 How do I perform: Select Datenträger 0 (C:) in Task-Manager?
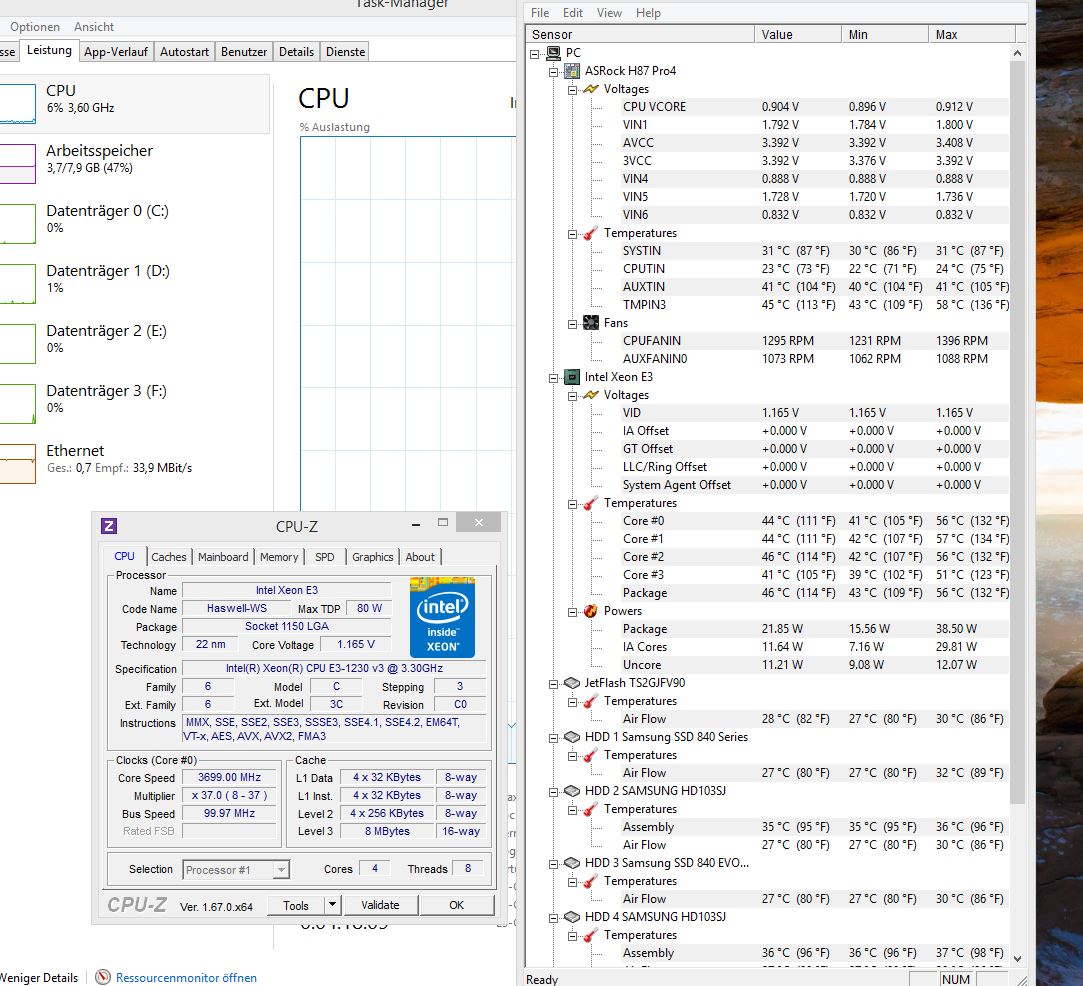click(x=108, y=218)
